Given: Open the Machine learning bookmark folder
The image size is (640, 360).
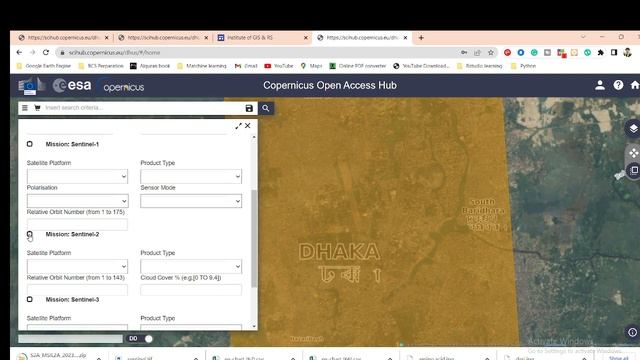Looking at the screenshot, I should [202, 66].
